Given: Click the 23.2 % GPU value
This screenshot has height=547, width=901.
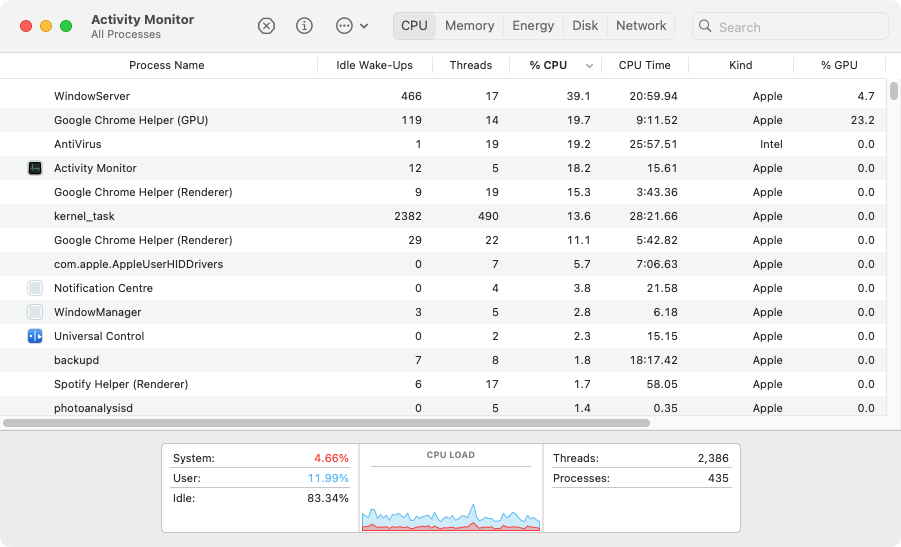Looking at the screenshot, I should [863, 120].
